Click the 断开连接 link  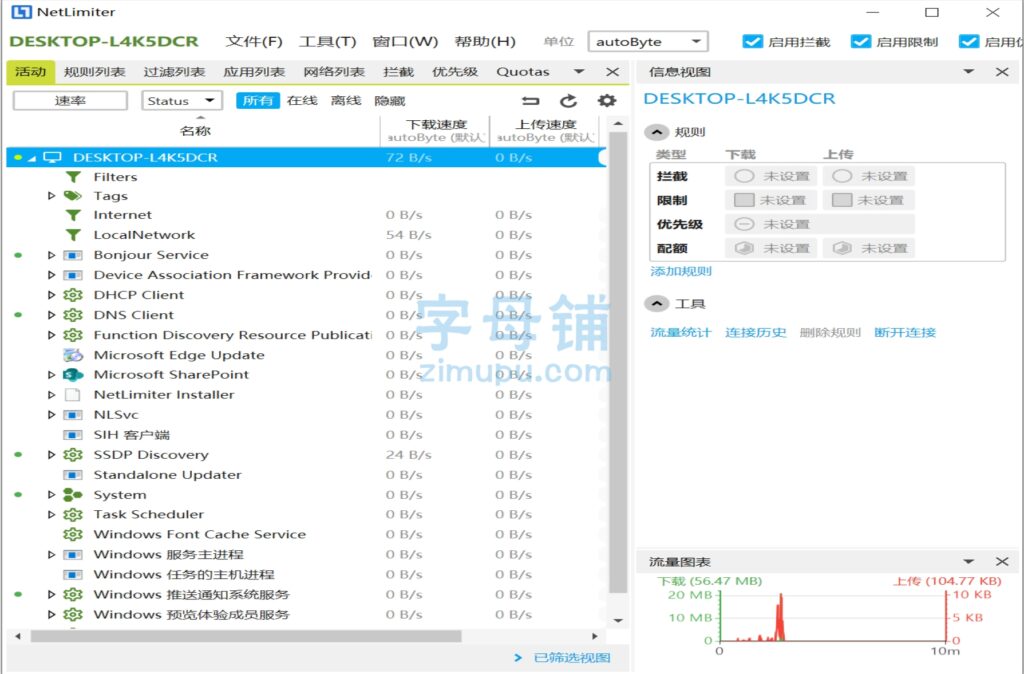coord(905,332)
